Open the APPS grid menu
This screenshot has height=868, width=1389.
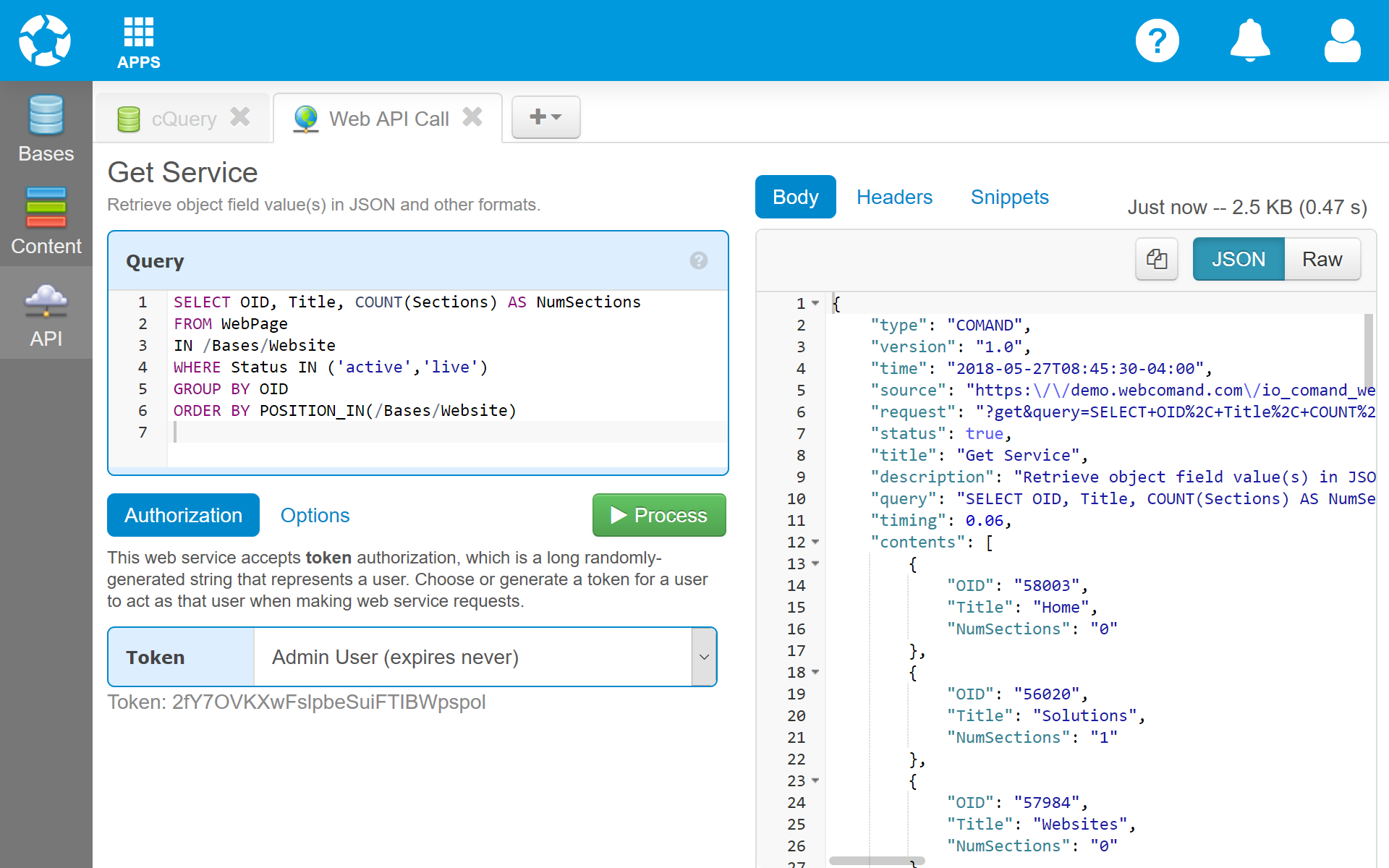click(139, 43)
